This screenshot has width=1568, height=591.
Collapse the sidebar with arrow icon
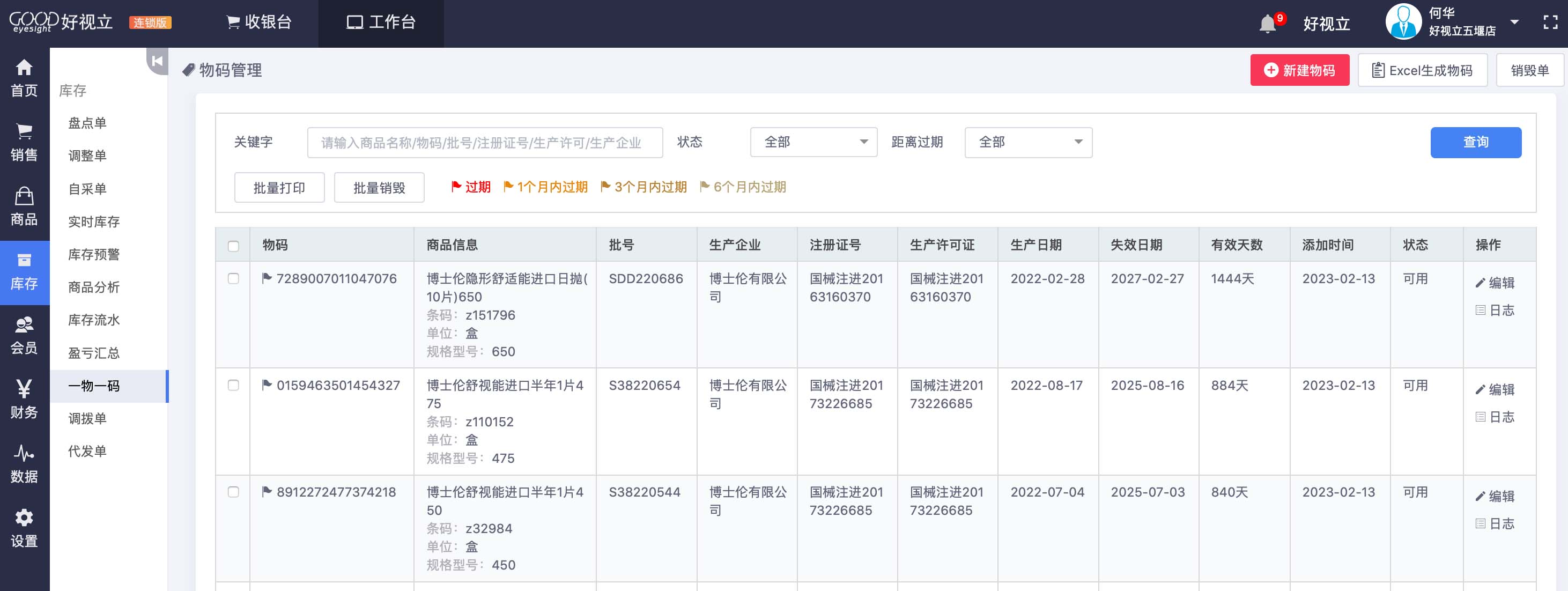157,61
